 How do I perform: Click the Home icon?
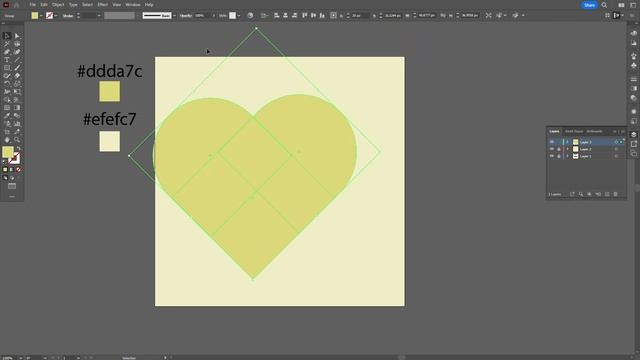click(x=17, y=5)
